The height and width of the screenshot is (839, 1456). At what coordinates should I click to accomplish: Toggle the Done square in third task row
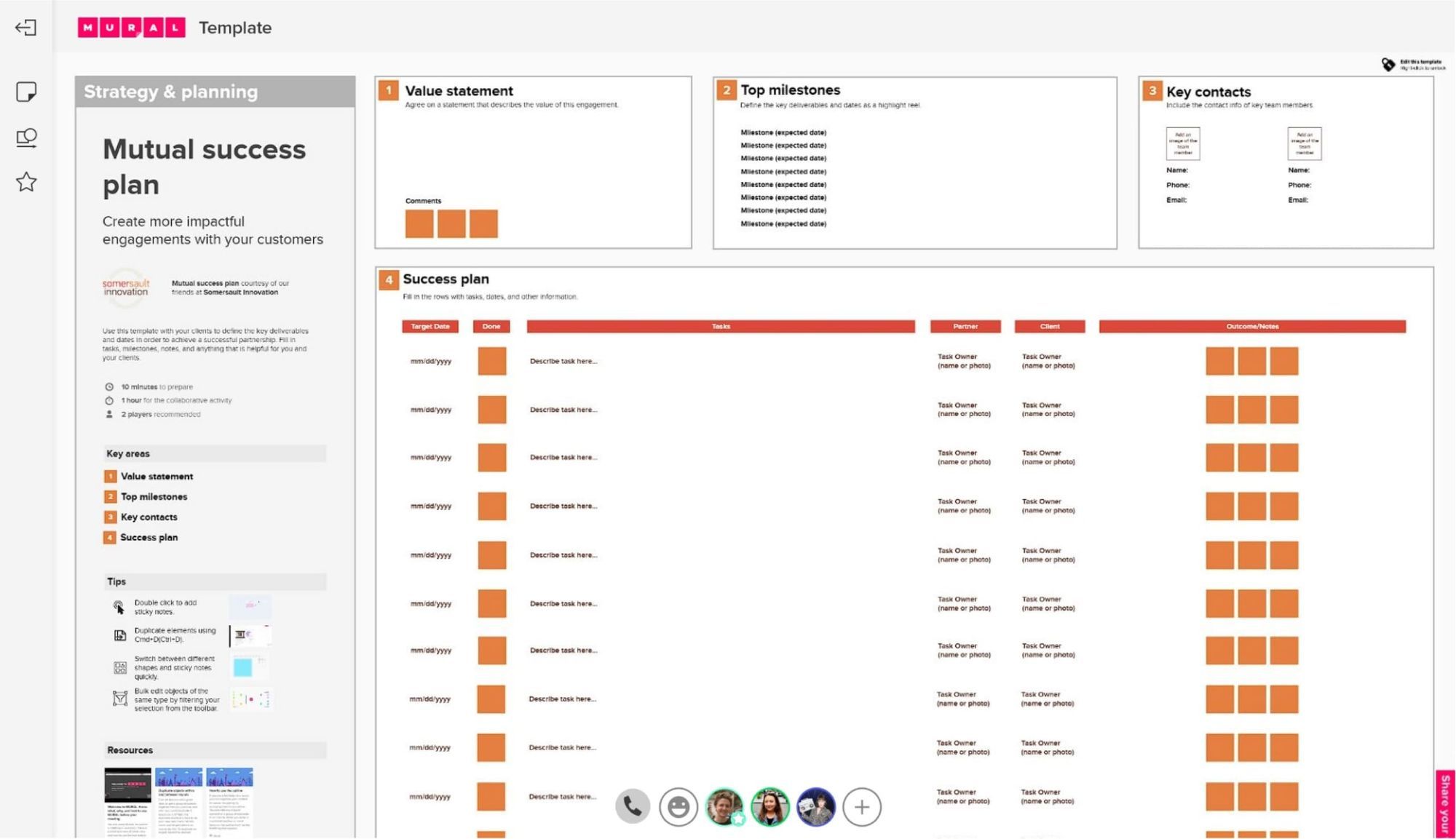click(x=491, y=458)
